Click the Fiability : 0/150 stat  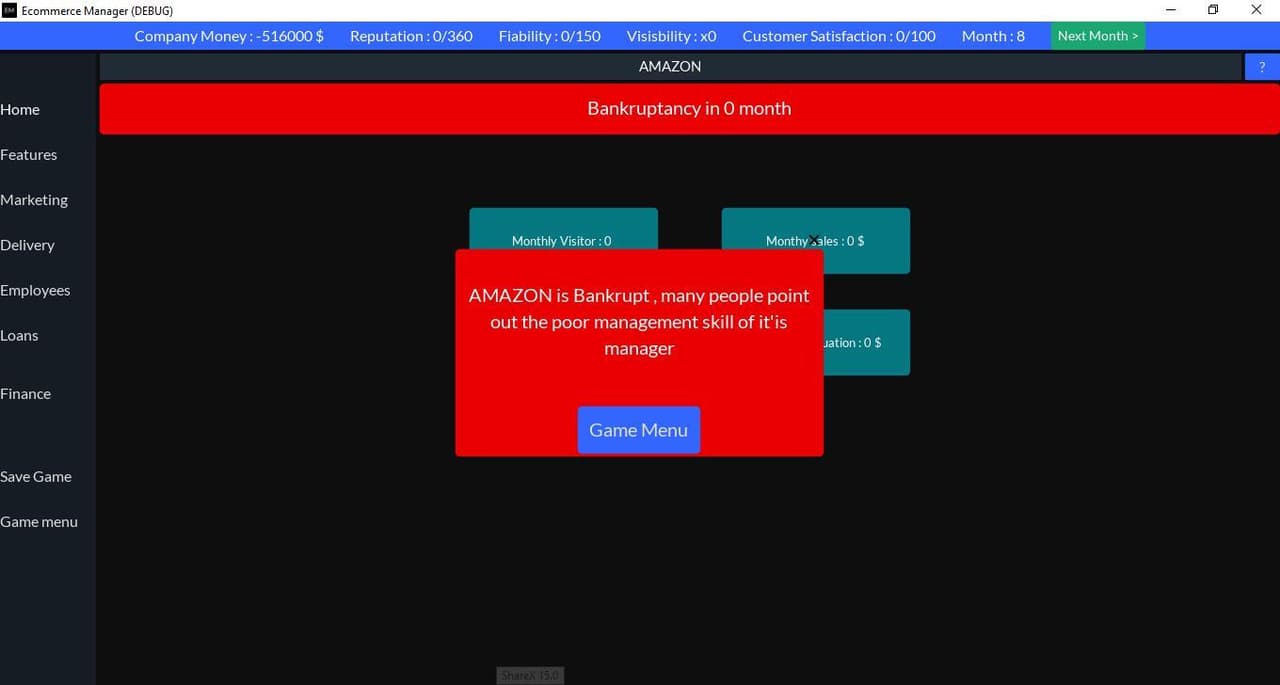pyautogui.click(x=550, y=36)
